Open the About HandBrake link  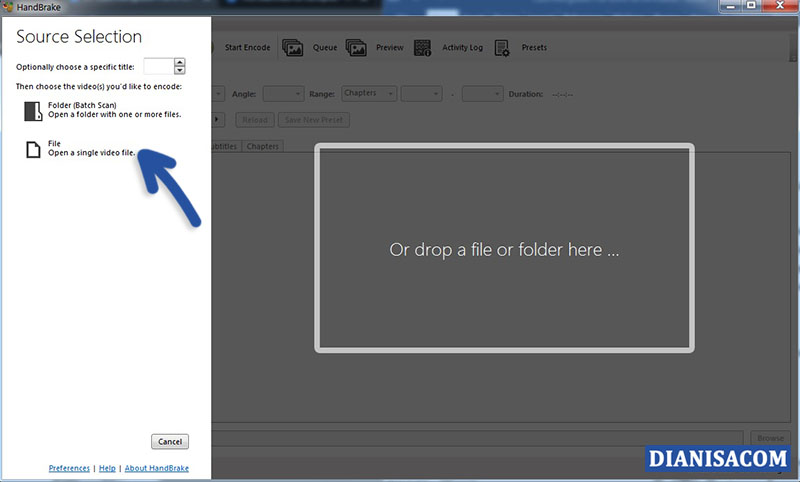(x=157, y=468)
